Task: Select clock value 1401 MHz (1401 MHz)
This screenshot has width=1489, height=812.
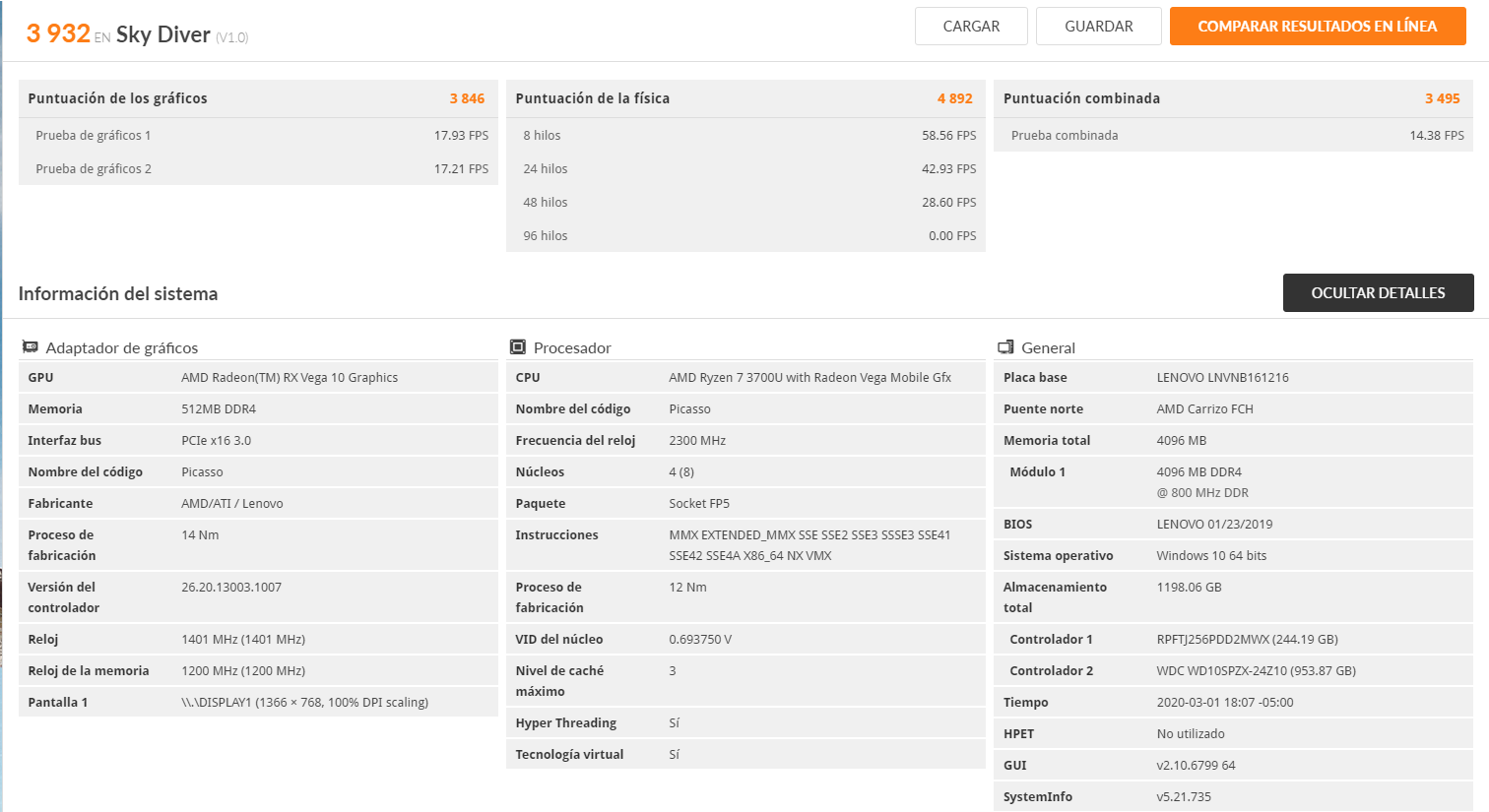Action: tap(243, 640)
